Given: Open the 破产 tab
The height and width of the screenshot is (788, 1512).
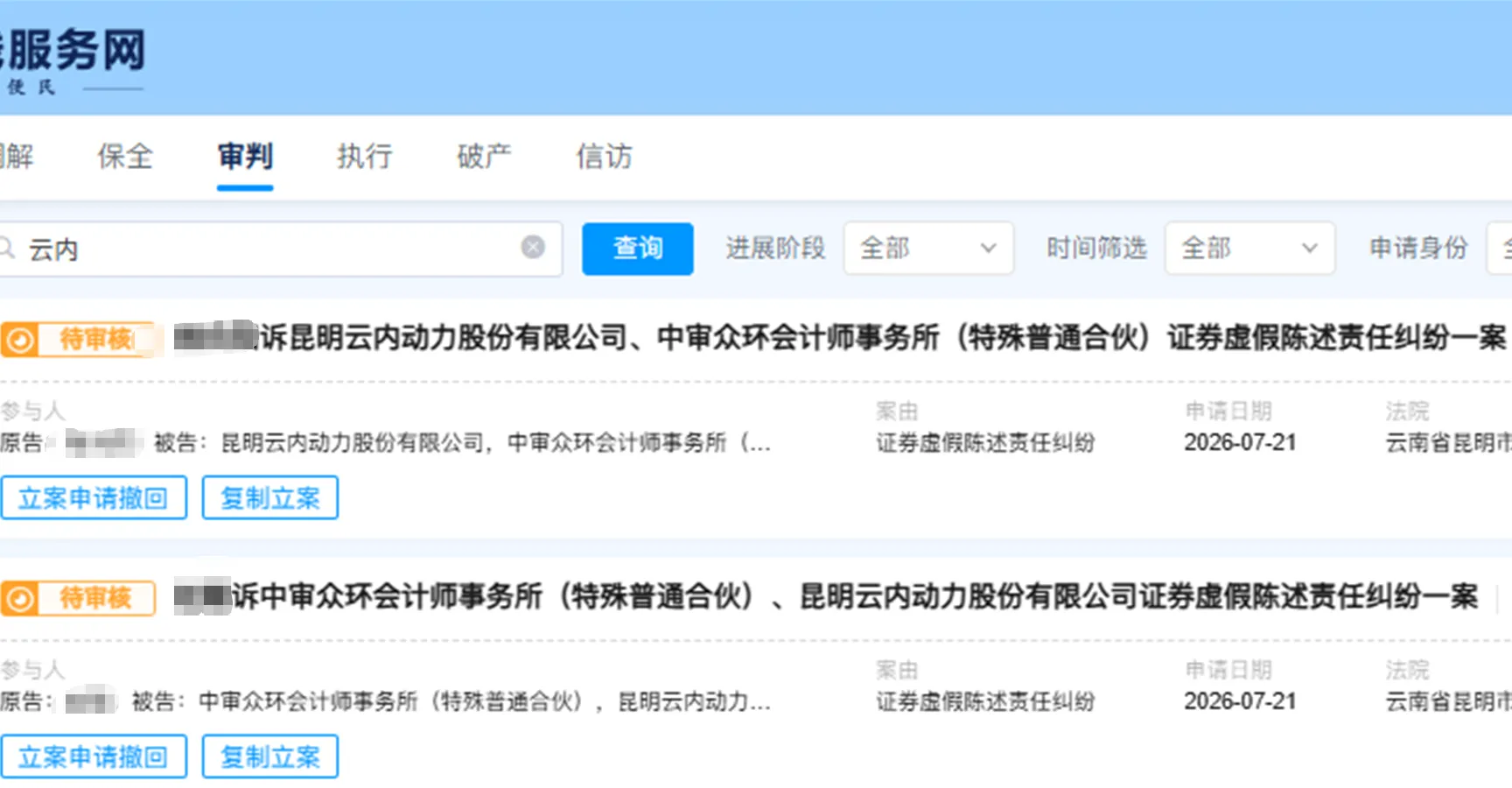Looking at the screenshot, I should (484, 157).
